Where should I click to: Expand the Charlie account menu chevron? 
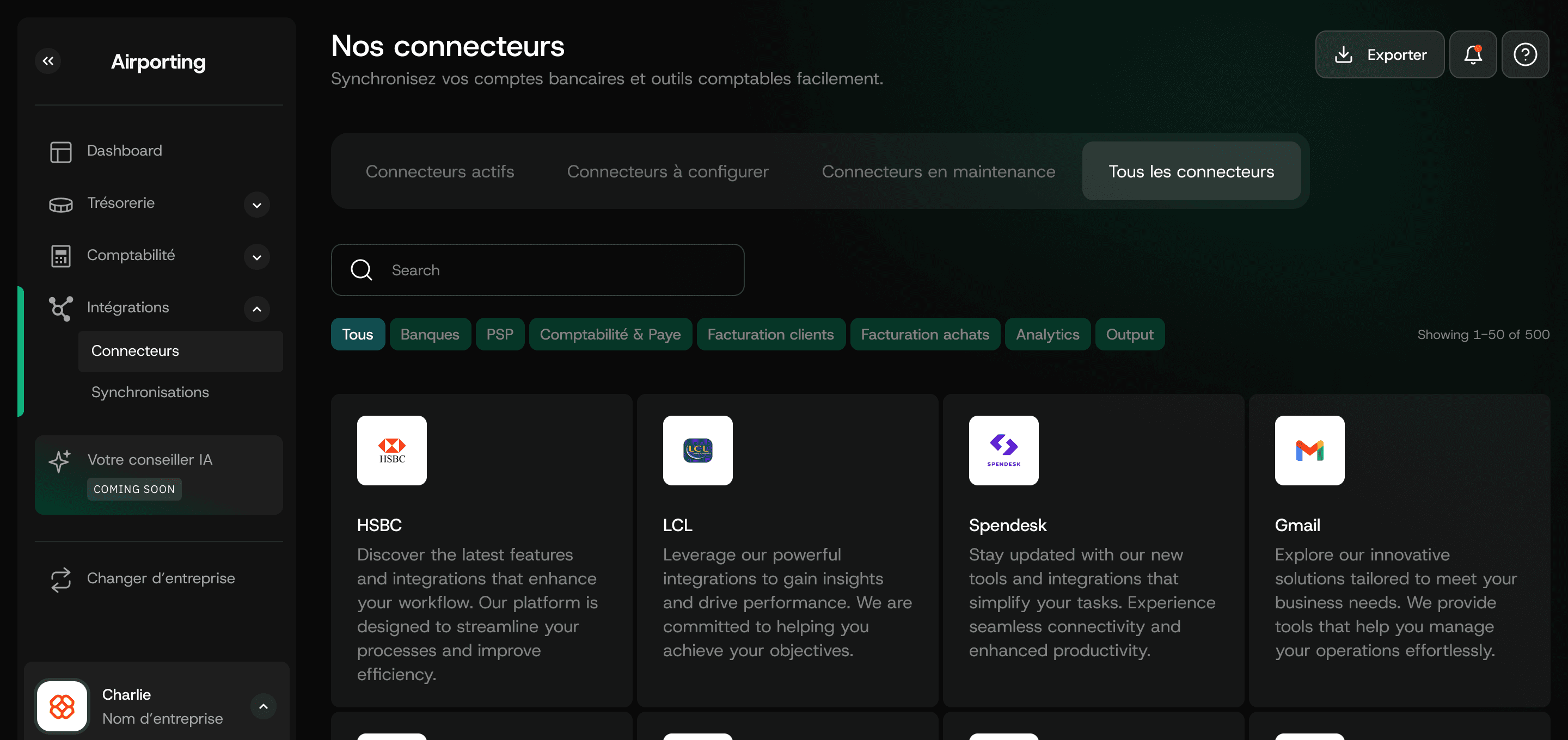coord(263,706)
